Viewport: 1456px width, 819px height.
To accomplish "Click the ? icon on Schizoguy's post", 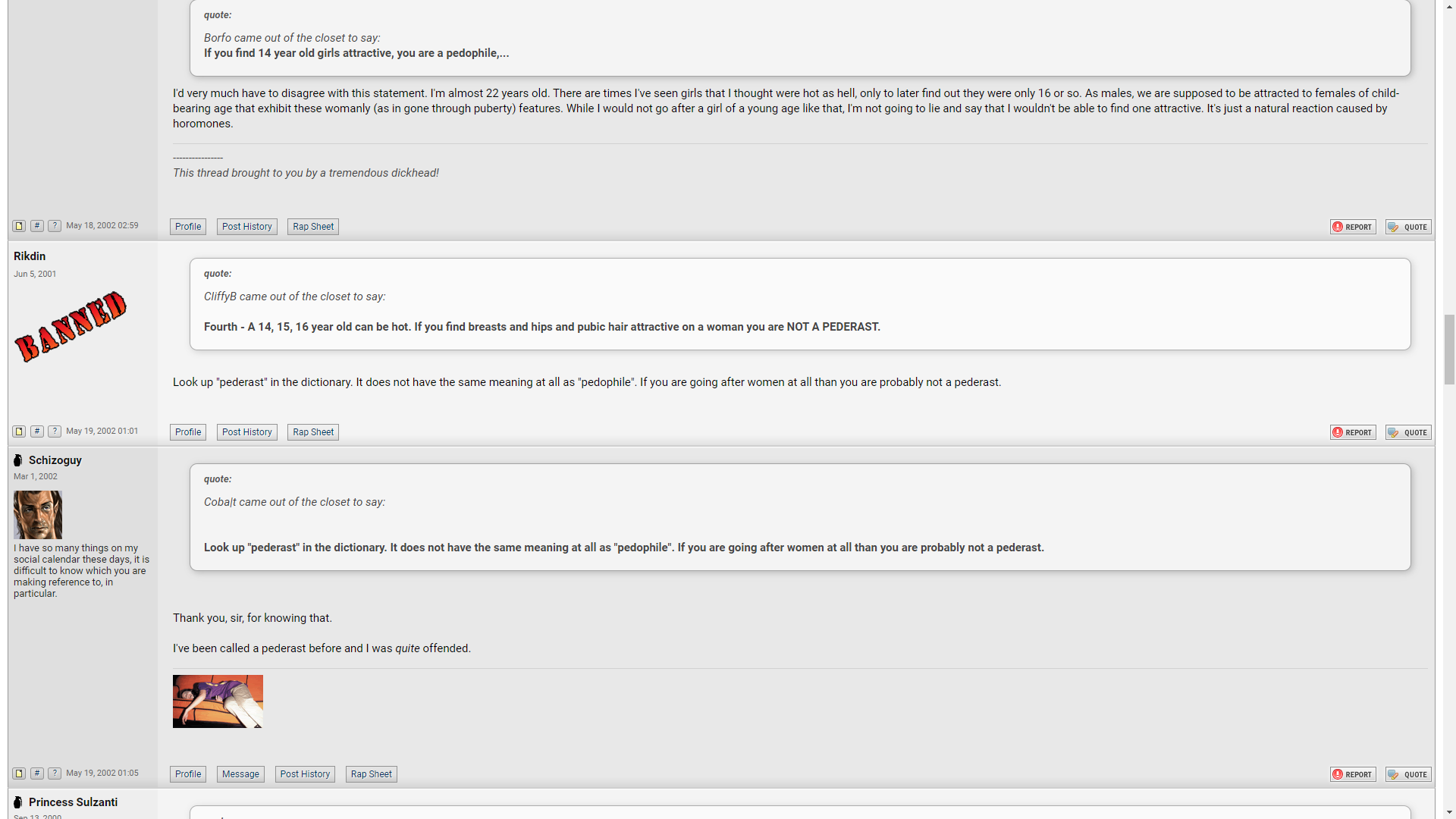I will tap(55, 773).
